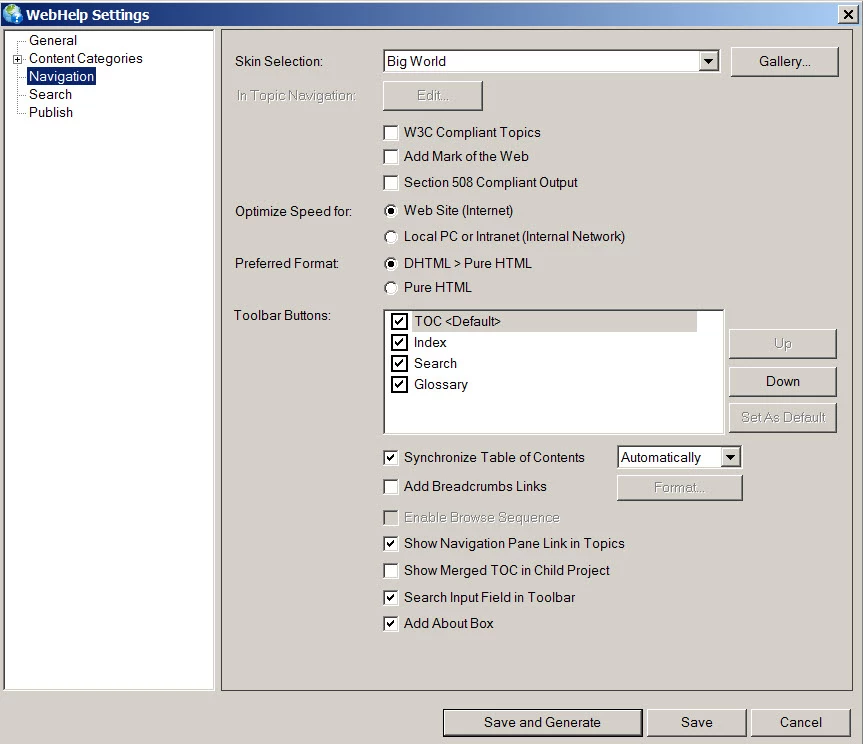
Task: Enable W3C Compliant Topics
Action: pos(391,133)
